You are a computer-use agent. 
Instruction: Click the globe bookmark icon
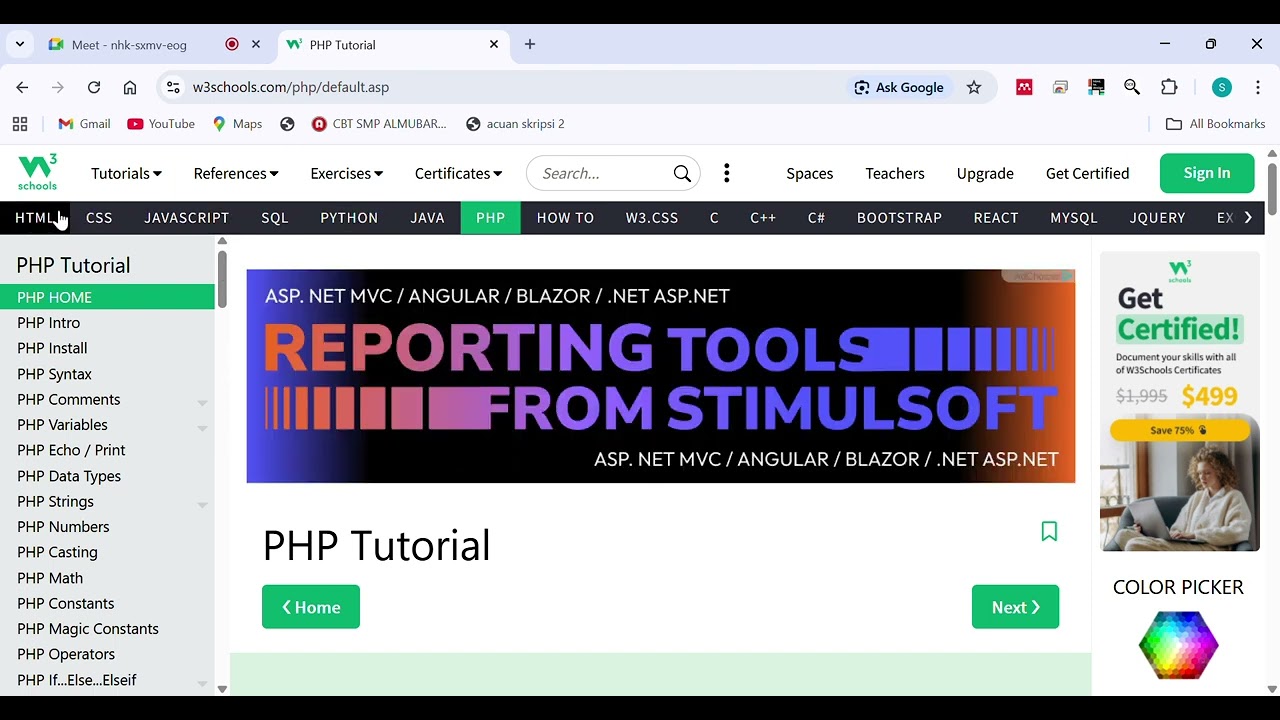[287, 124]
